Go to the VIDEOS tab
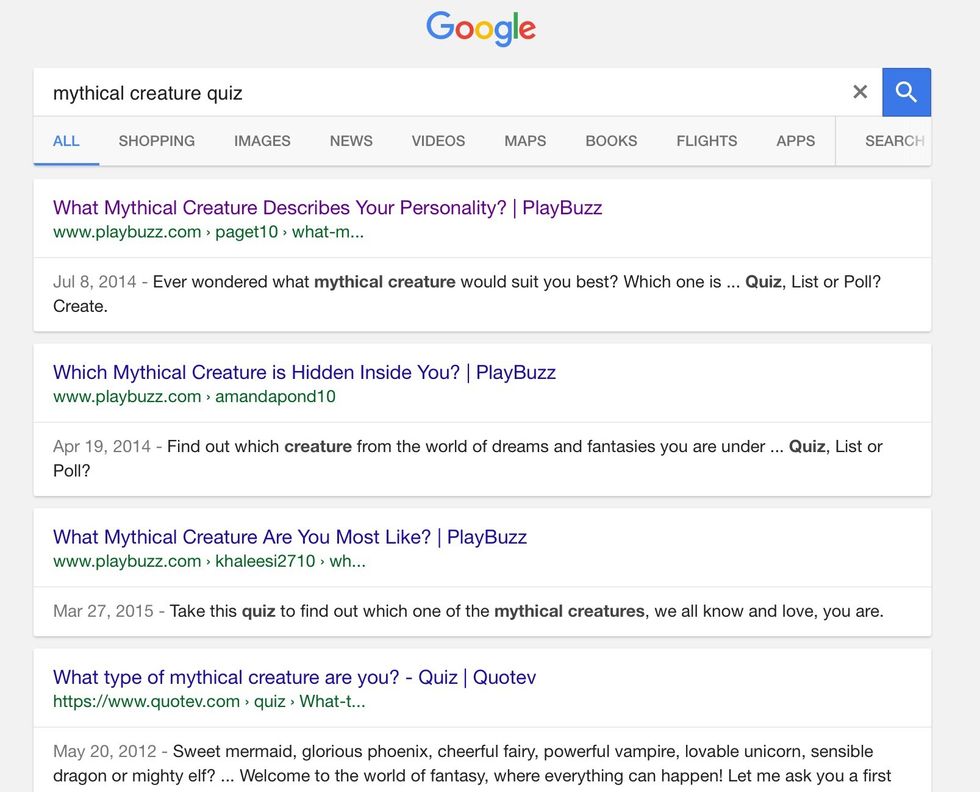The width and height of the screenshot is (980, 792). [x=438, y=141]
